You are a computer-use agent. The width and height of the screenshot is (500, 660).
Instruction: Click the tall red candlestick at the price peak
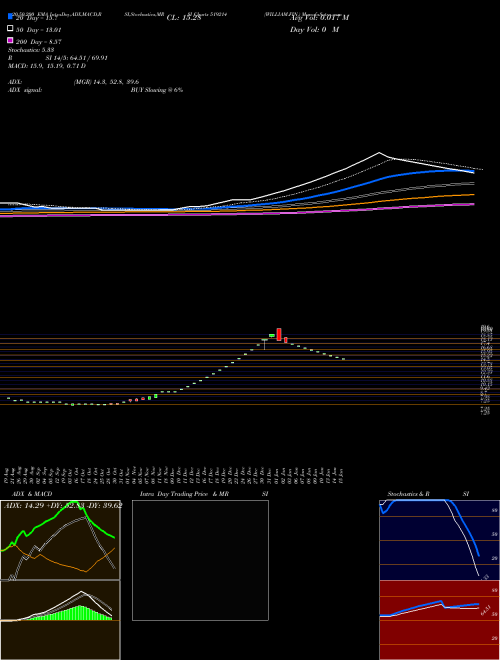tap(279, 334)
